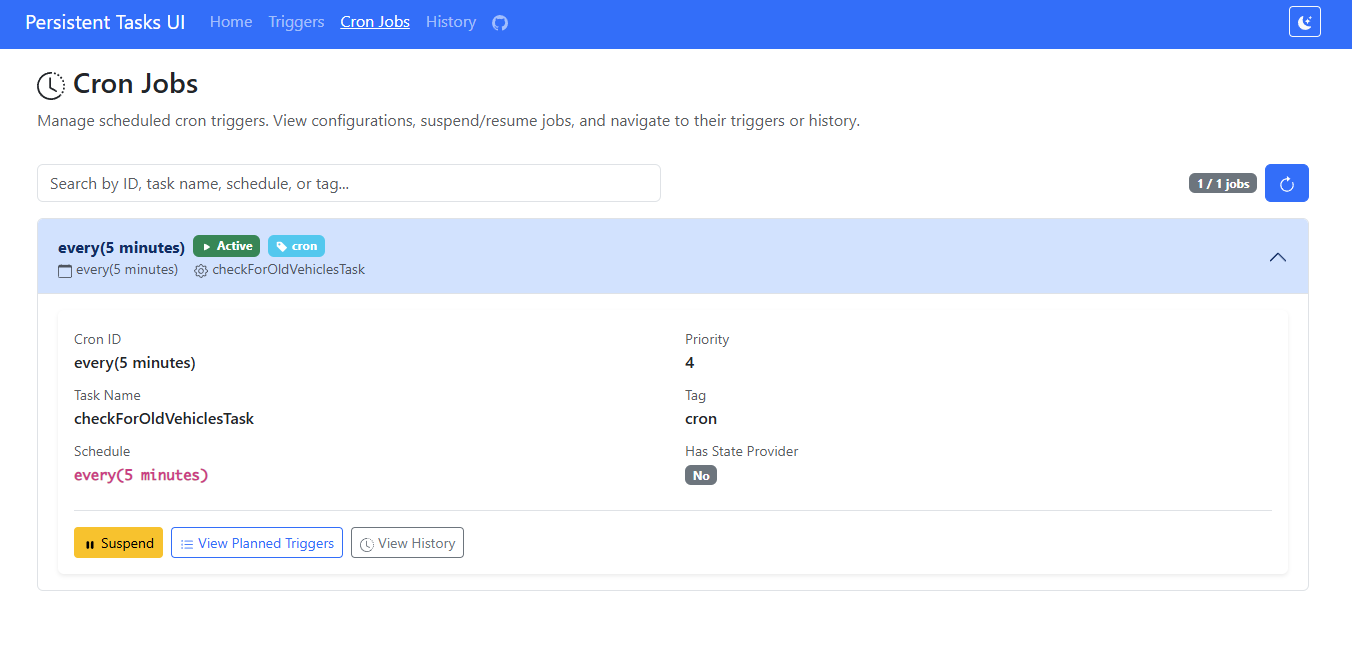Focus the cron job search field
The width and height of the screenshot is (1352, 664).
coord(348,183)
